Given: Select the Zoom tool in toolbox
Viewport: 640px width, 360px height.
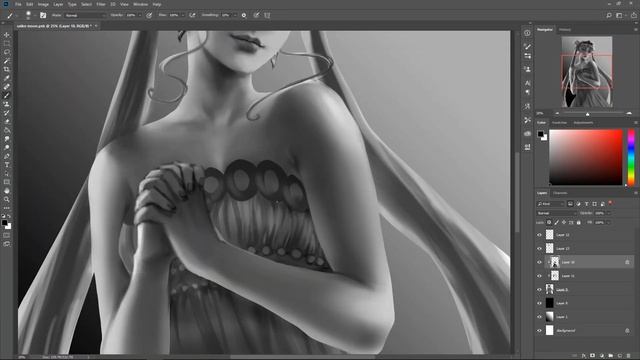Looking at the screenshot, I should click(7, 199).
